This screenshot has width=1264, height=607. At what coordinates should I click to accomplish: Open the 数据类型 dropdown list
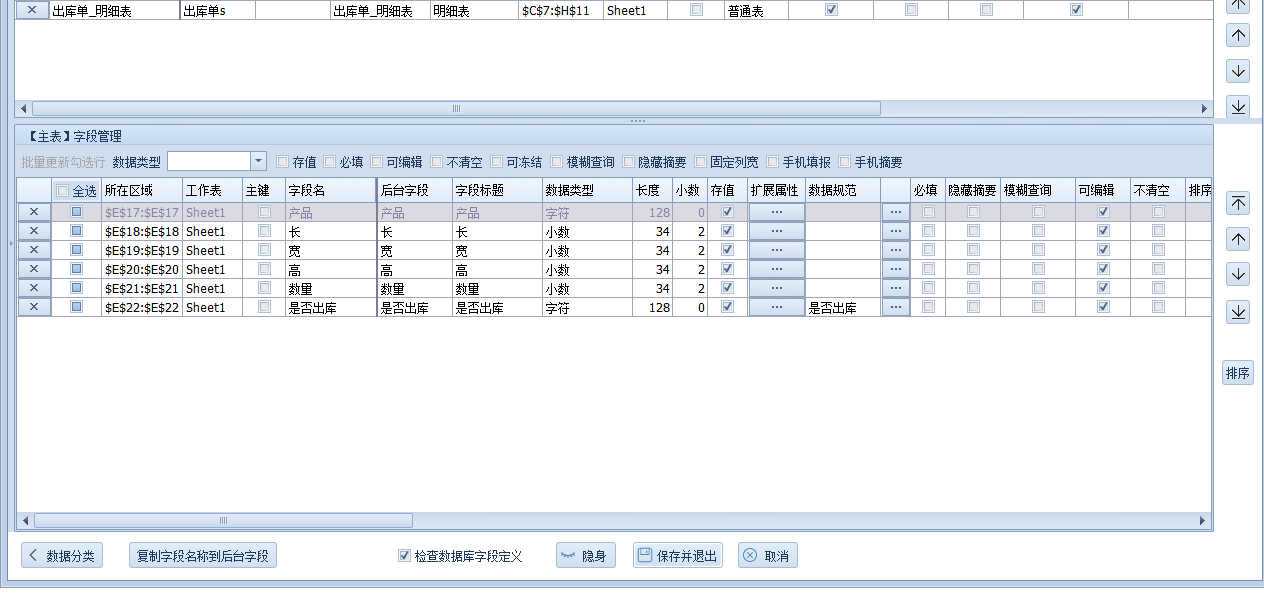coord(258,161)
